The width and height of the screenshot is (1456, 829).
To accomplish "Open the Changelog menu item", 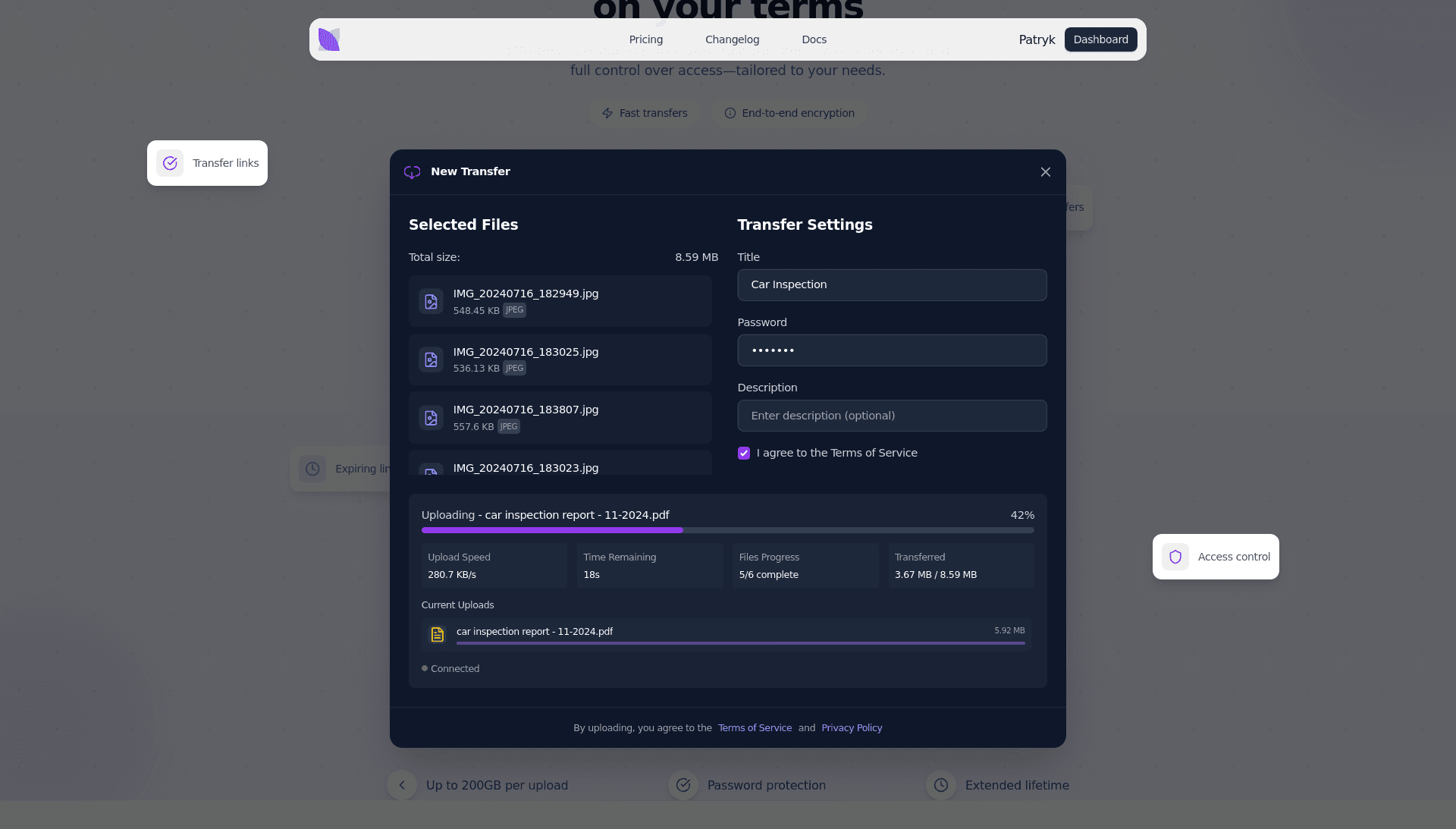I will (x=732, y=39).
